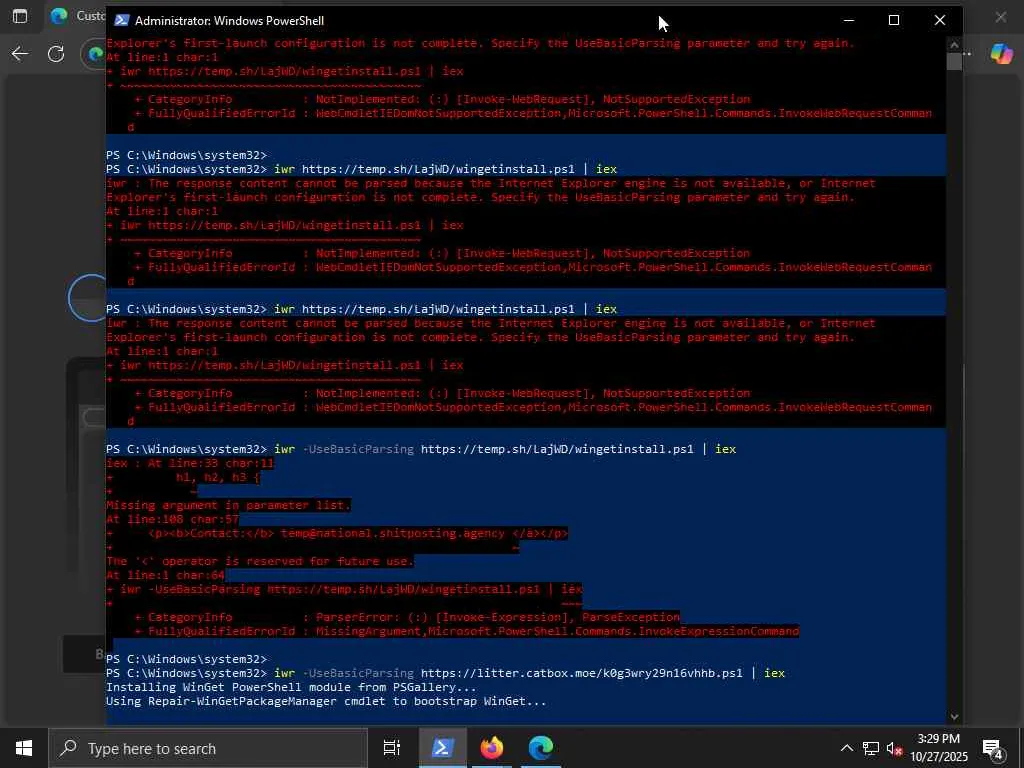Close the Edge browser window behind PowerShell
Viewport: 1024px width, 768px height.
pos(1000,17)
